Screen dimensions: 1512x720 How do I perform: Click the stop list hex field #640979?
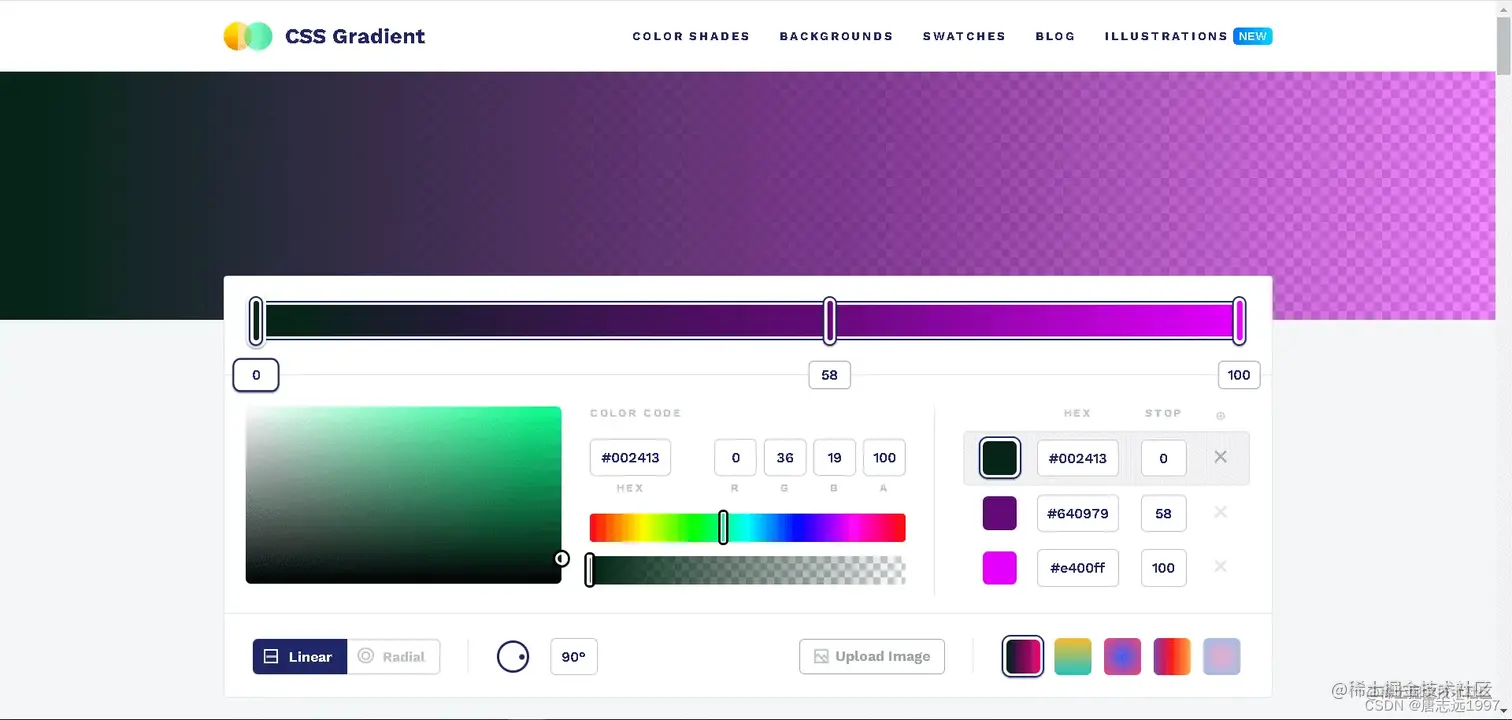(1078, 513)
